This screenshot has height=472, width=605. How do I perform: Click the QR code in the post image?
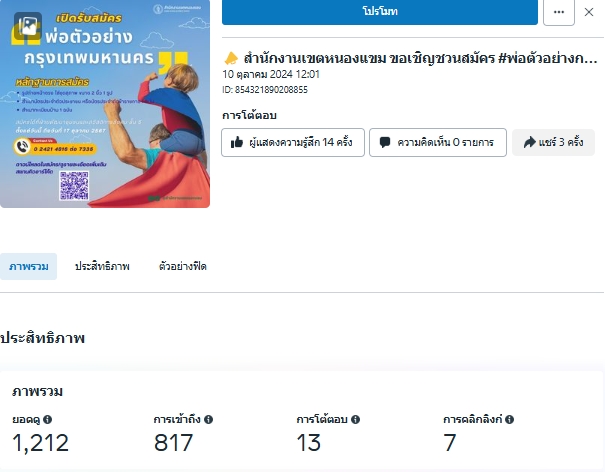pyautogui.click(x=74, y=186)
